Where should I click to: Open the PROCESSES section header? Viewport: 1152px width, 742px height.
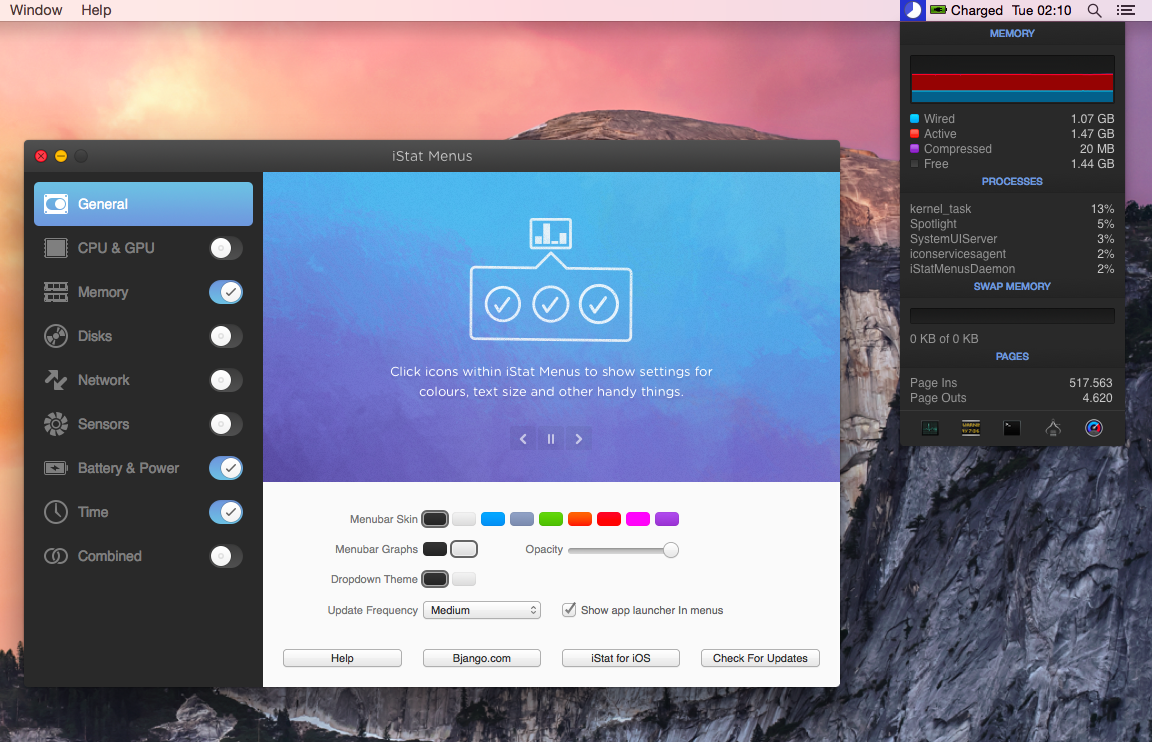pyautogui.click(x=1011, y=181)
